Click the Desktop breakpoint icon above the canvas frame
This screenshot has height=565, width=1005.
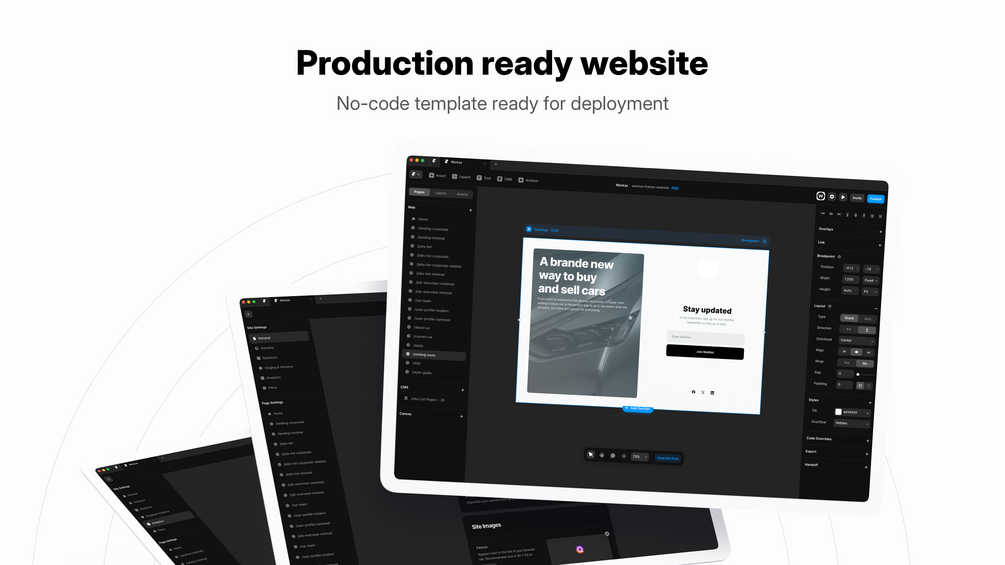[529, 229]
